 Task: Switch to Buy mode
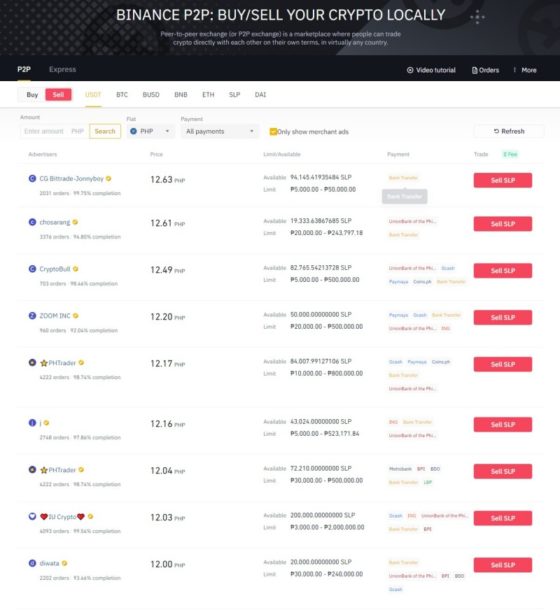pyautogui.click(x=32, y=95)
